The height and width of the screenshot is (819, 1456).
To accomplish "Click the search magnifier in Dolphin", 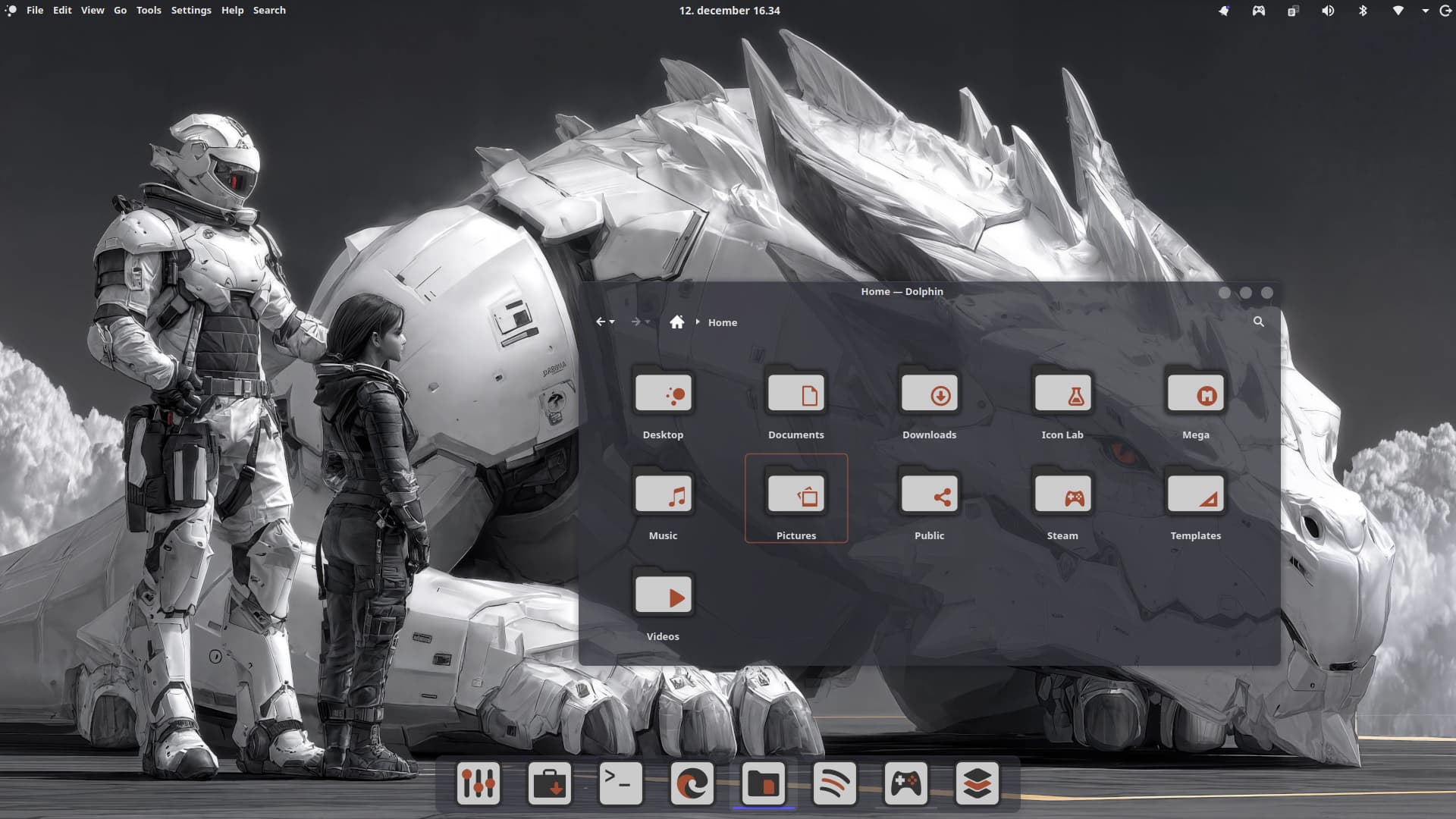I will 1258,322.
